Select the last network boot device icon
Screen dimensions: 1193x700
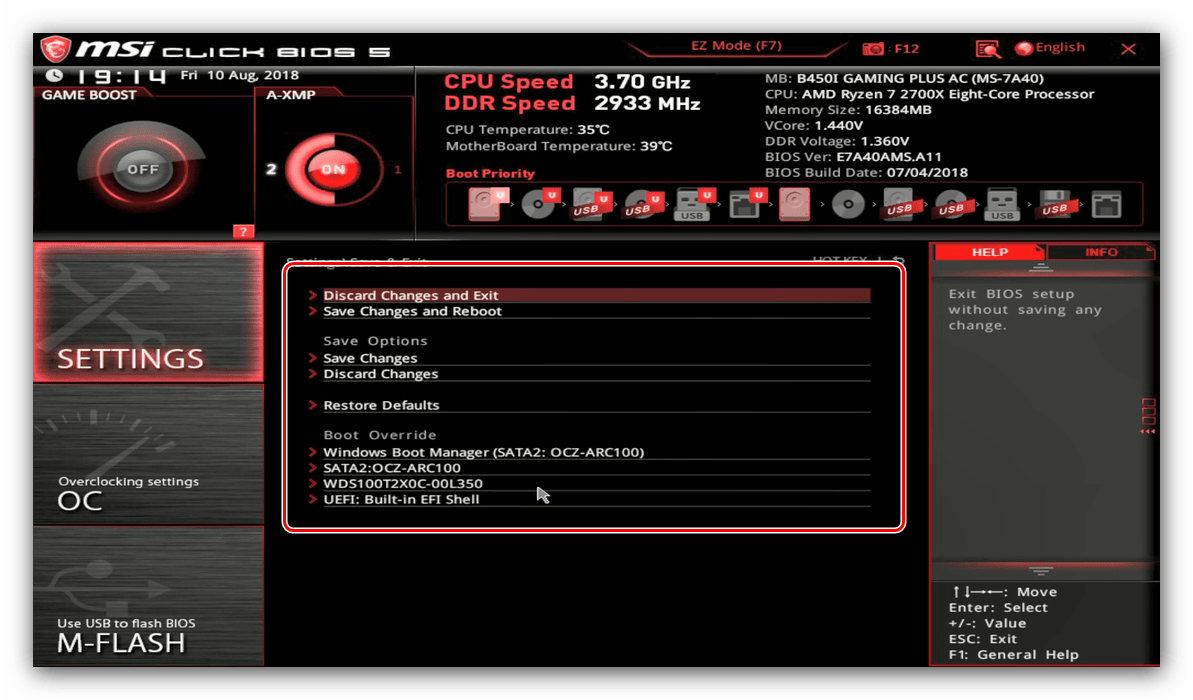pos(1106,205)
